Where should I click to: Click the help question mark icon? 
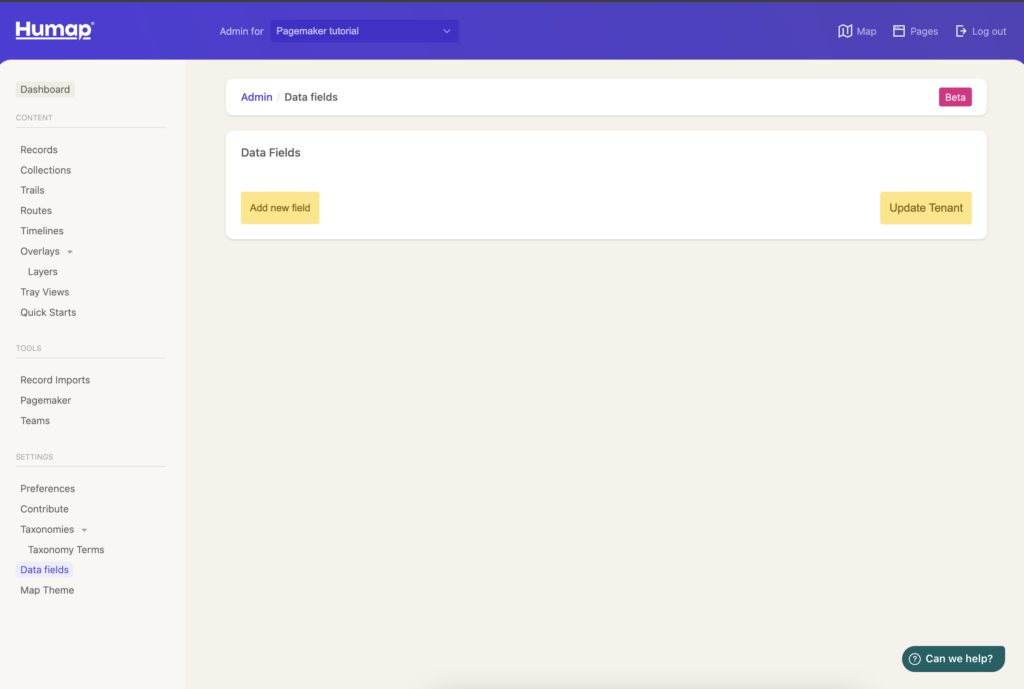[914, 659]
